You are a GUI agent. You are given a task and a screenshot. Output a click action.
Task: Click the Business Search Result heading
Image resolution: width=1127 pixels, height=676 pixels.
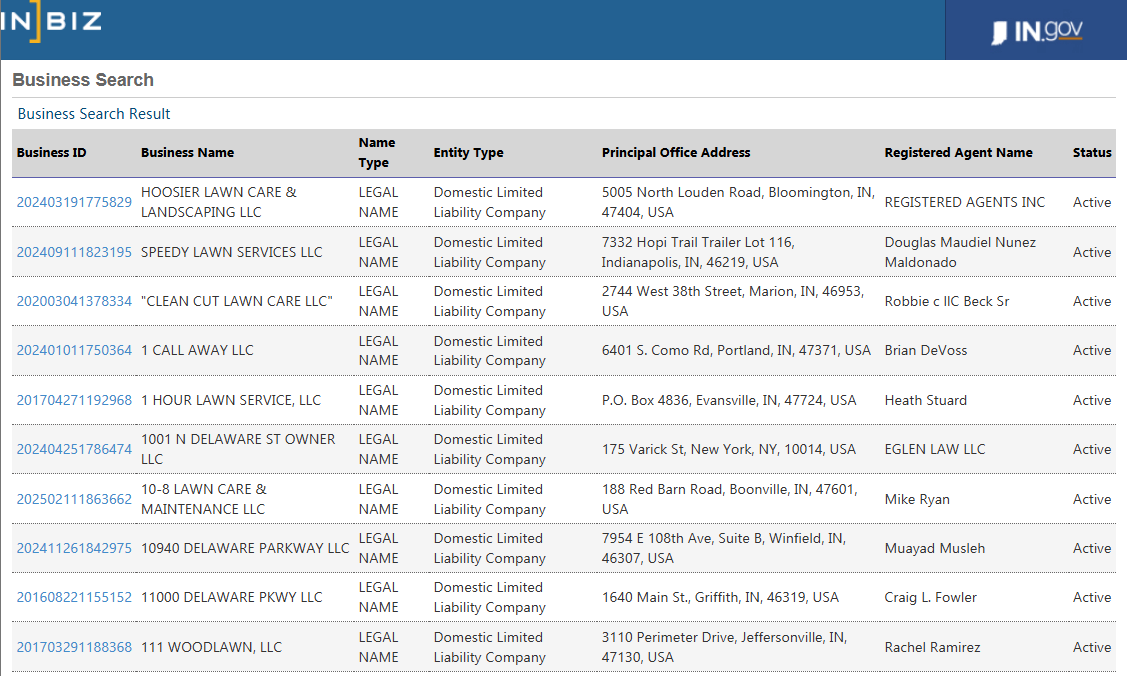point(93,114)
